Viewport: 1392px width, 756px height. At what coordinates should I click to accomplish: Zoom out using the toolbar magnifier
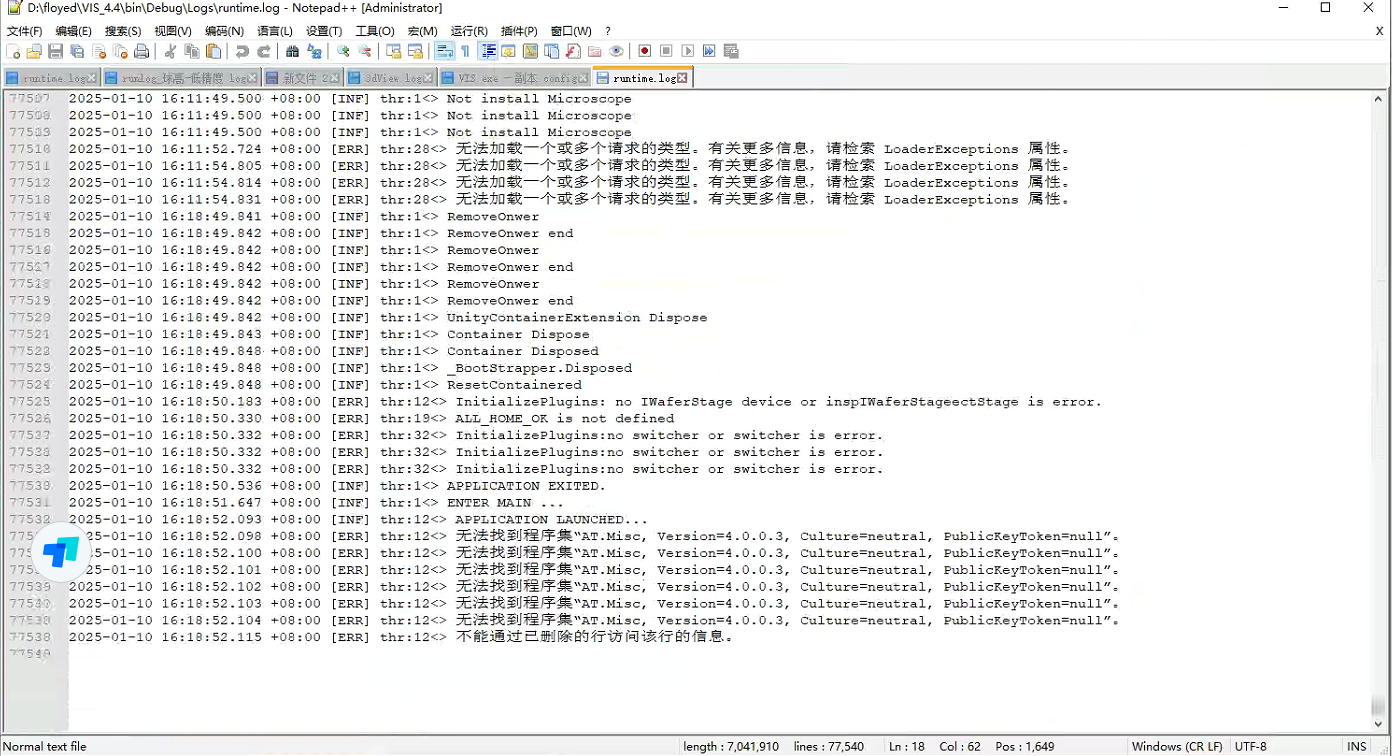tap(364, 51)
